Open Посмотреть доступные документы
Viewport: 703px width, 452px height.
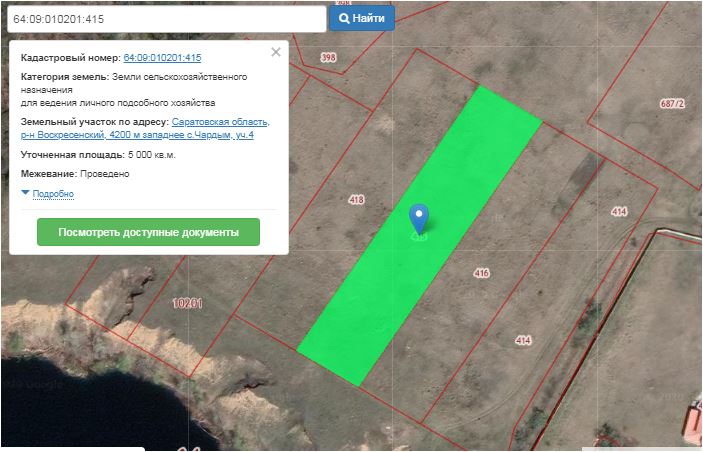coord(148,232)
